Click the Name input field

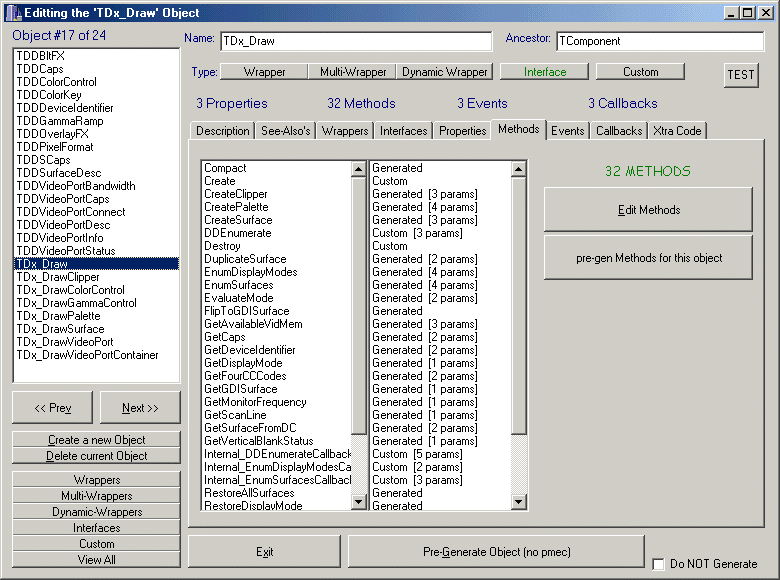coord(355,41)
